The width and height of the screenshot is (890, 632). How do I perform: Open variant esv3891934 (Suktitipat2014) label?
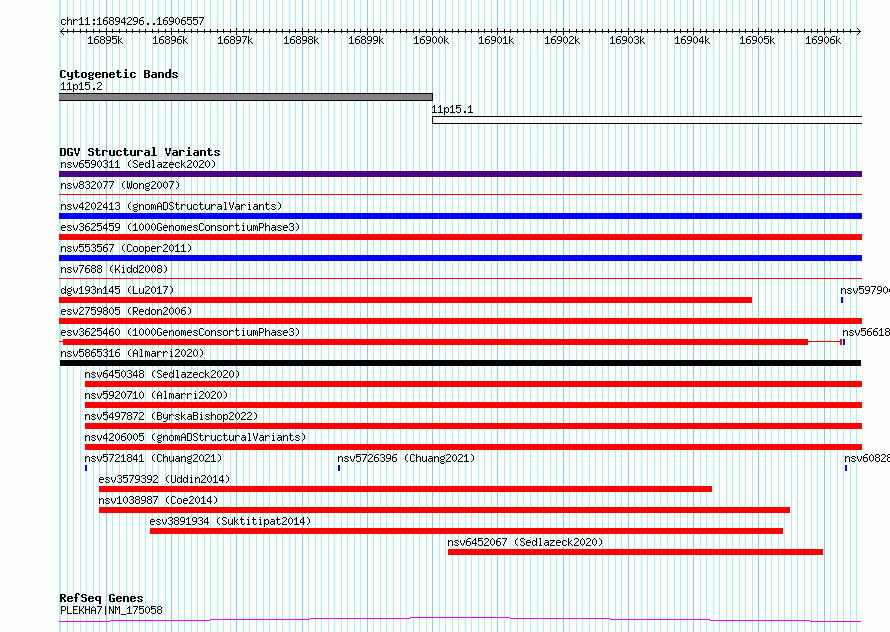[x=230, y=521]
